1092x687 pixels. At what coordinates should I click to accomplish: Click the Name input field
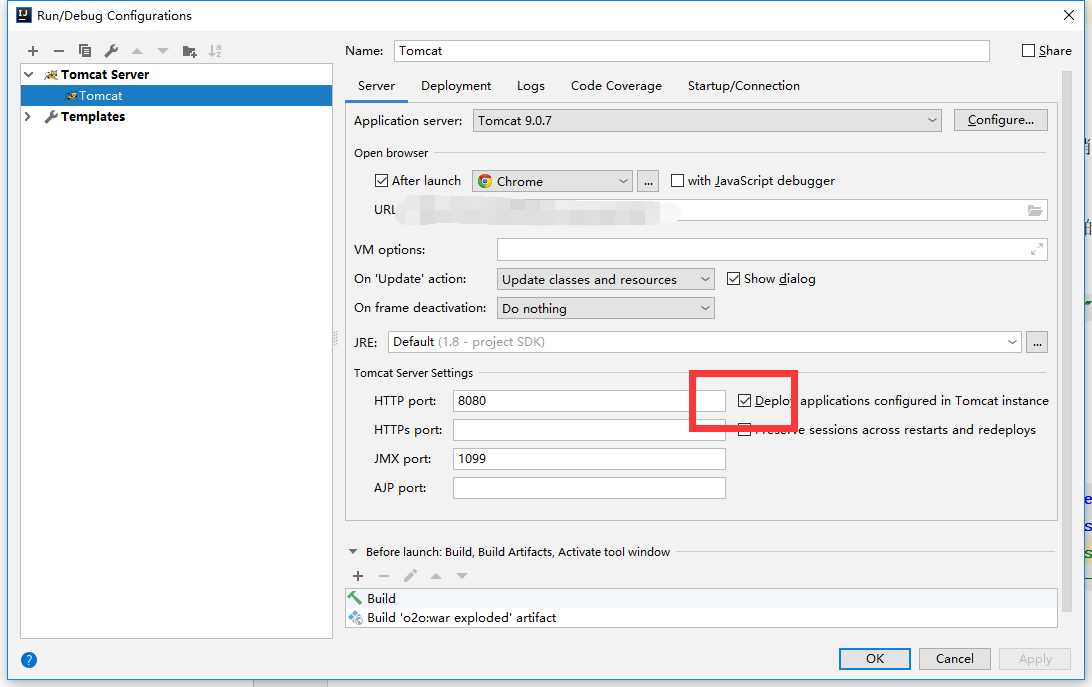(x=692, y=51)
